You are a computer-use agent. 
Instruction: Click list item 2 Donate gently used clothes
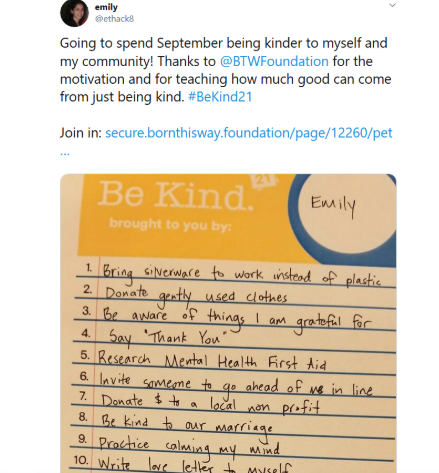(x=185, y=295)
